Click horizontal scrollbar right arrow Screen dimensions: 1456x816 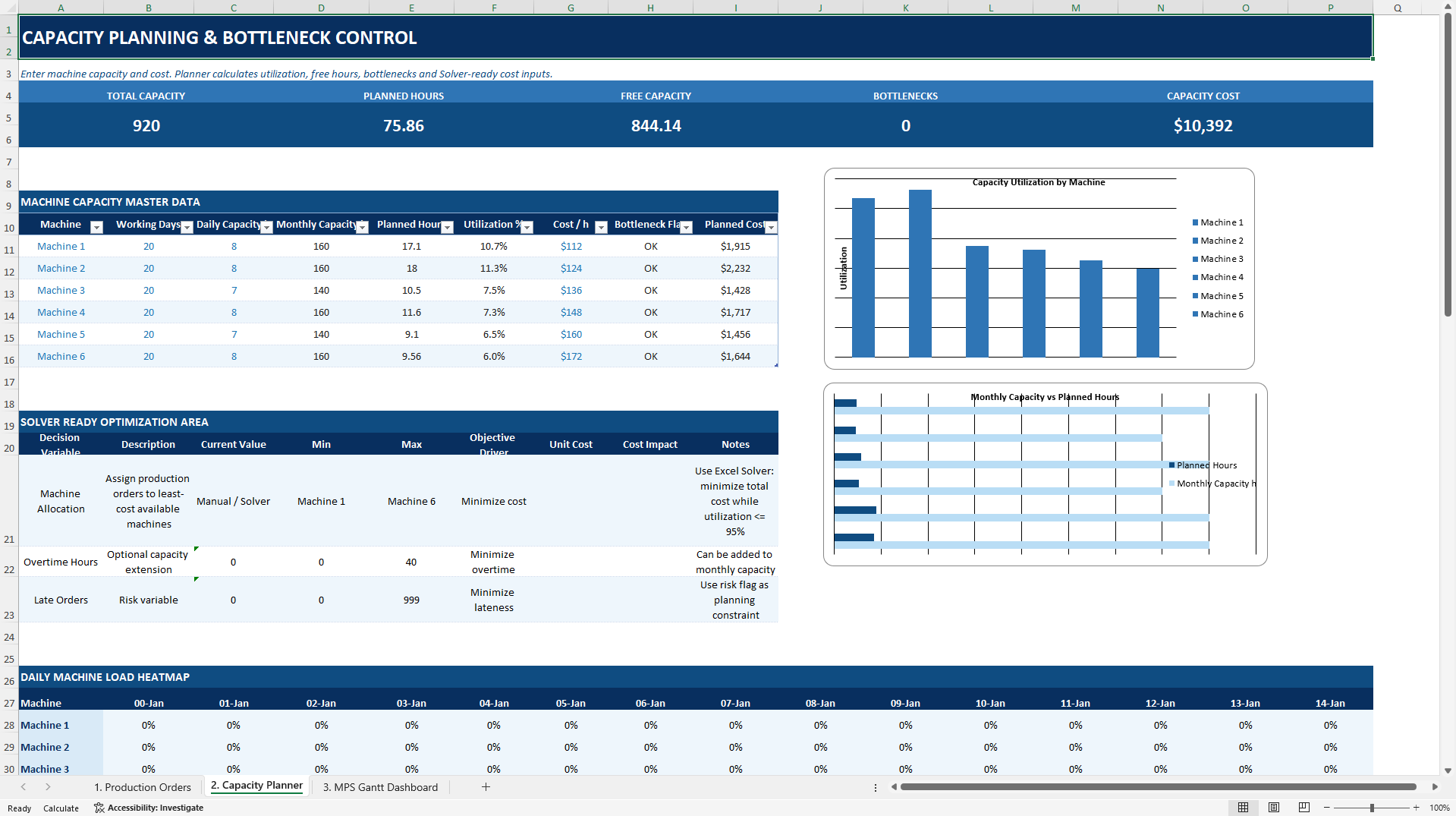click(x=1435, y=787)
